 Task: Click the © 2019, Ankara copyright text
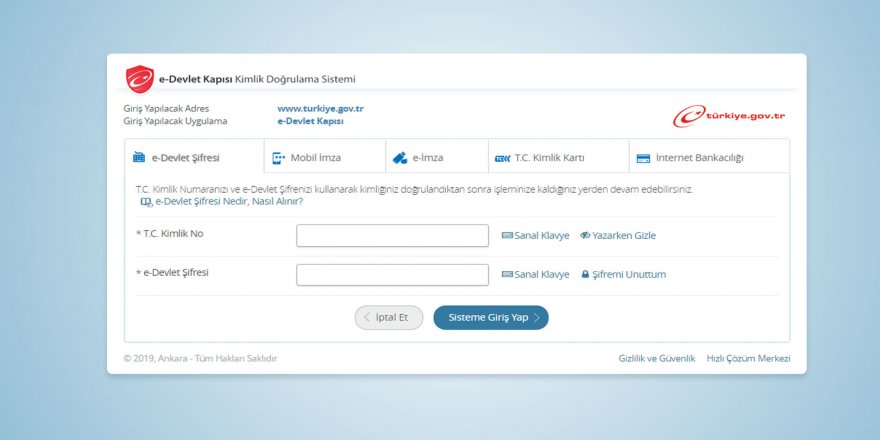point(200,358)
